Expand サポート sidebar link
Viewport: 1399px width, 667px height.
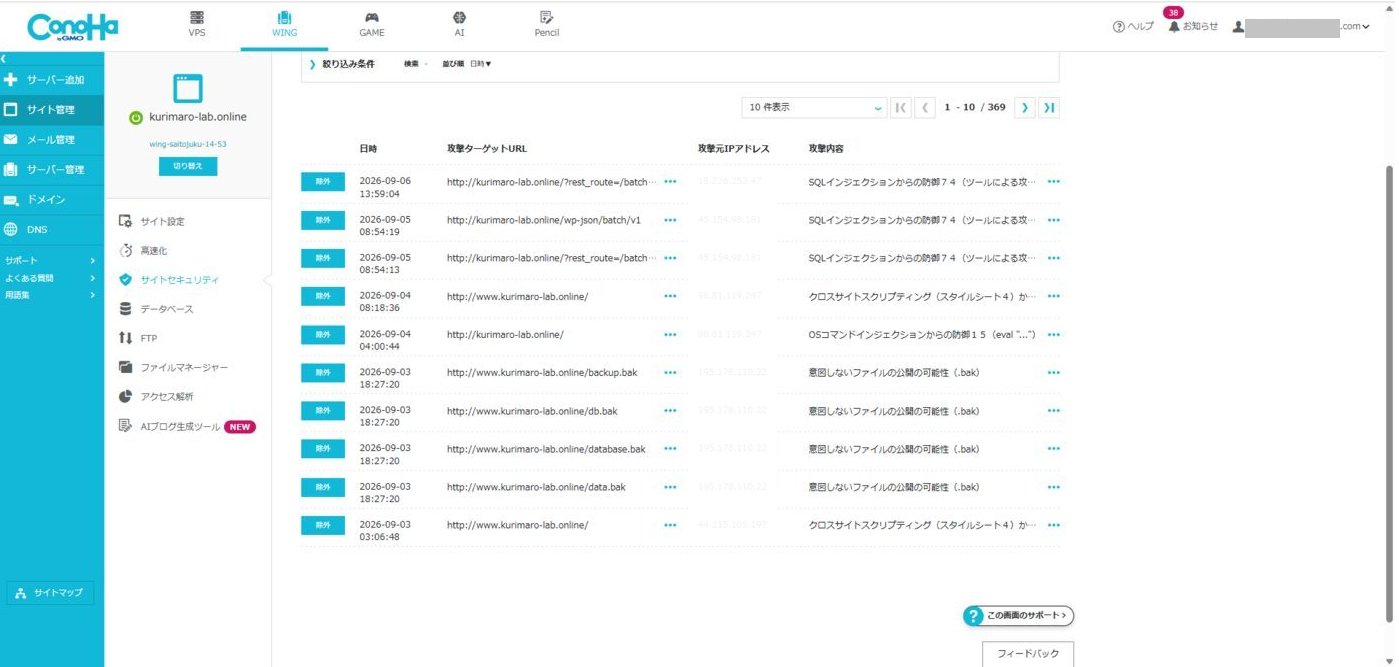coord(50,261)
